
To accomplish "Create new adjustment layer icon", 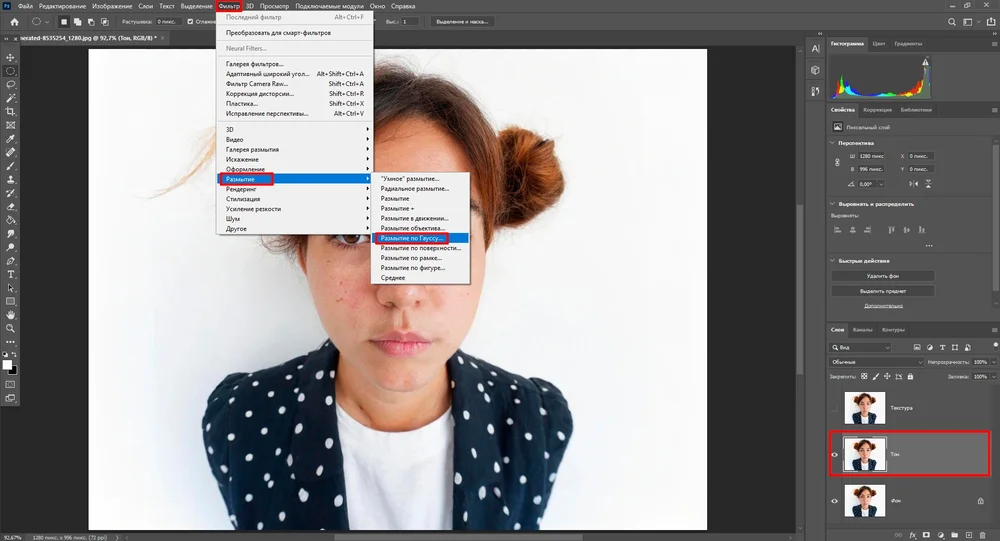I will (x=941, y=535).
